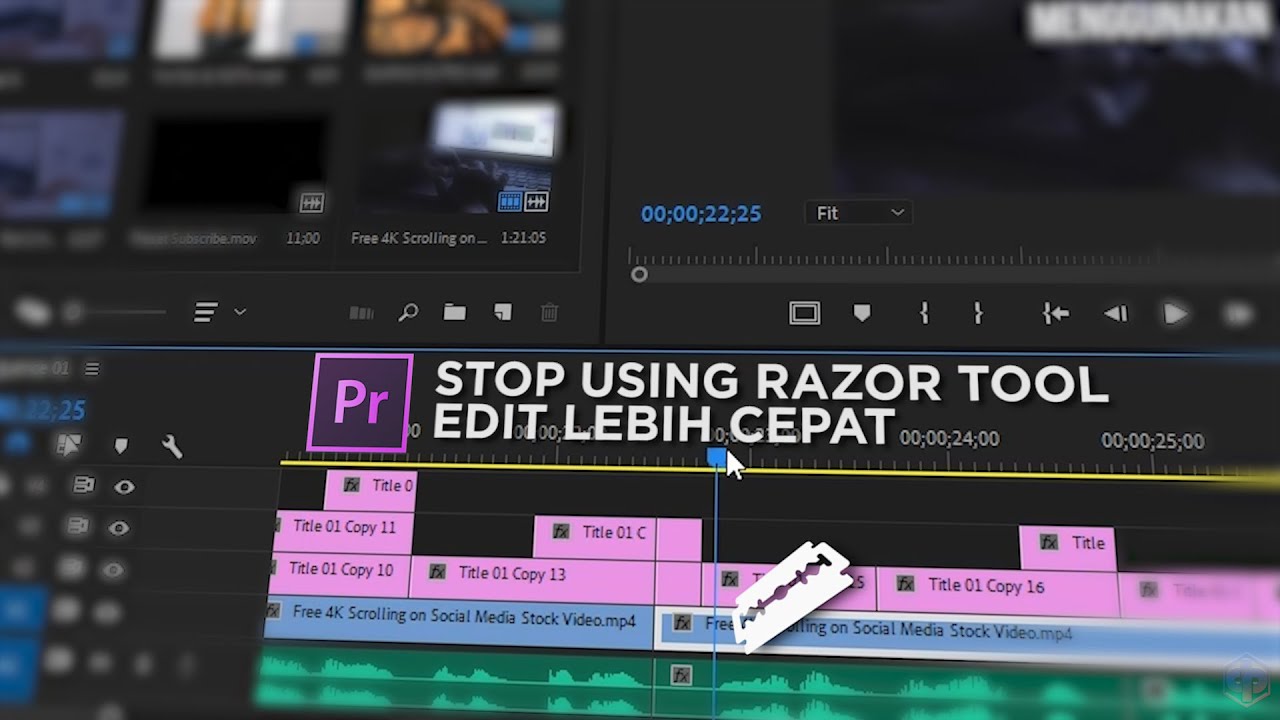Toggle Sync Lock on Title 0 track
1280x720 pixels.
84,485
